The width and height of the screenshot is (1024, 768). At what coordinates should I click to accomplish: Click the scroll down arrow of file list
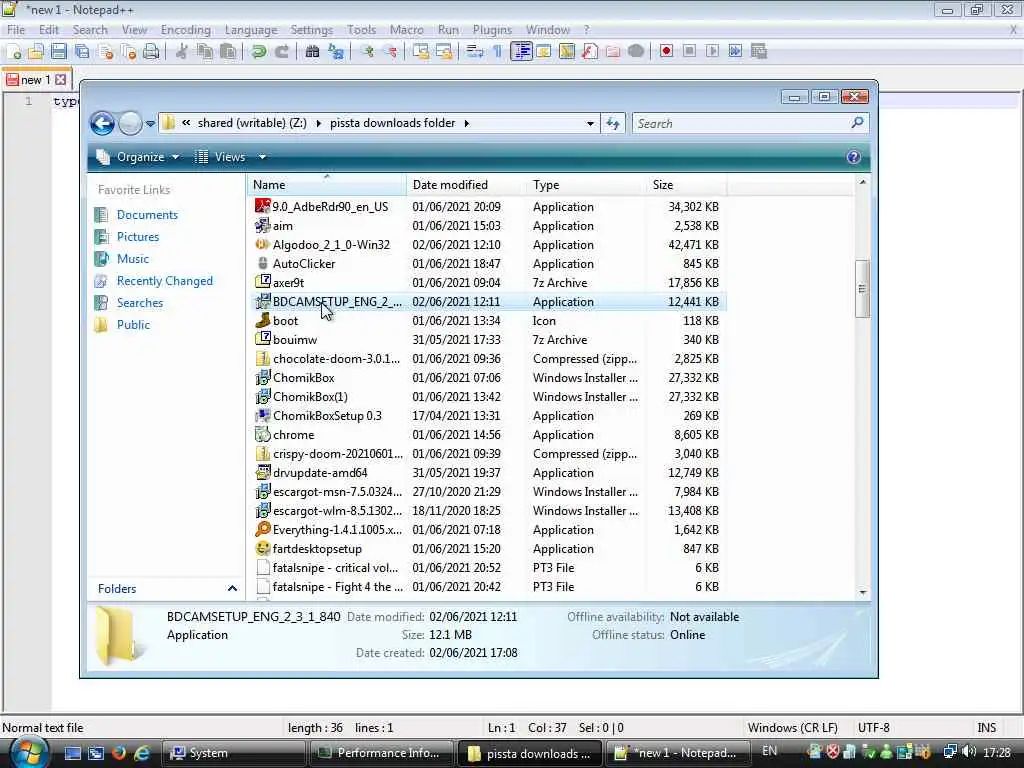click(x=862, y=592)
